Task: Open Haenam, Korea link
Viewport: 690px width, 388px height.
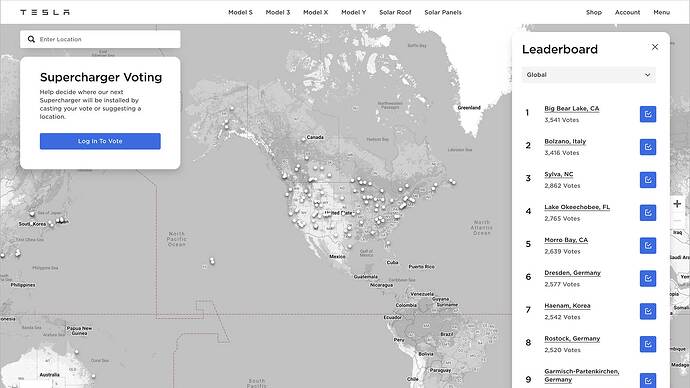Action: click(x=567, y=306)
